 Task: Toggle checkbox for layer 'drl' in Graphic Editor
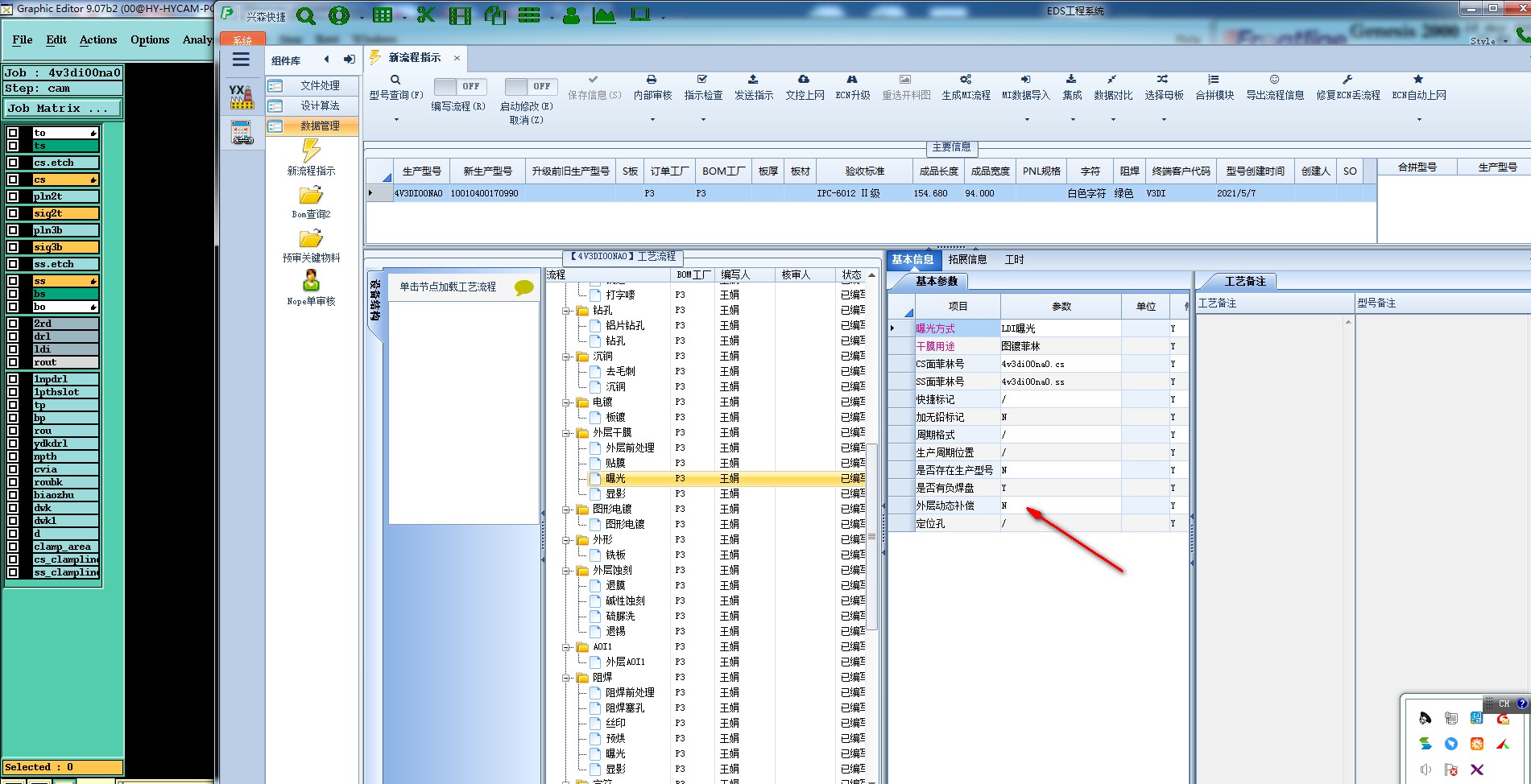point(13,336)
